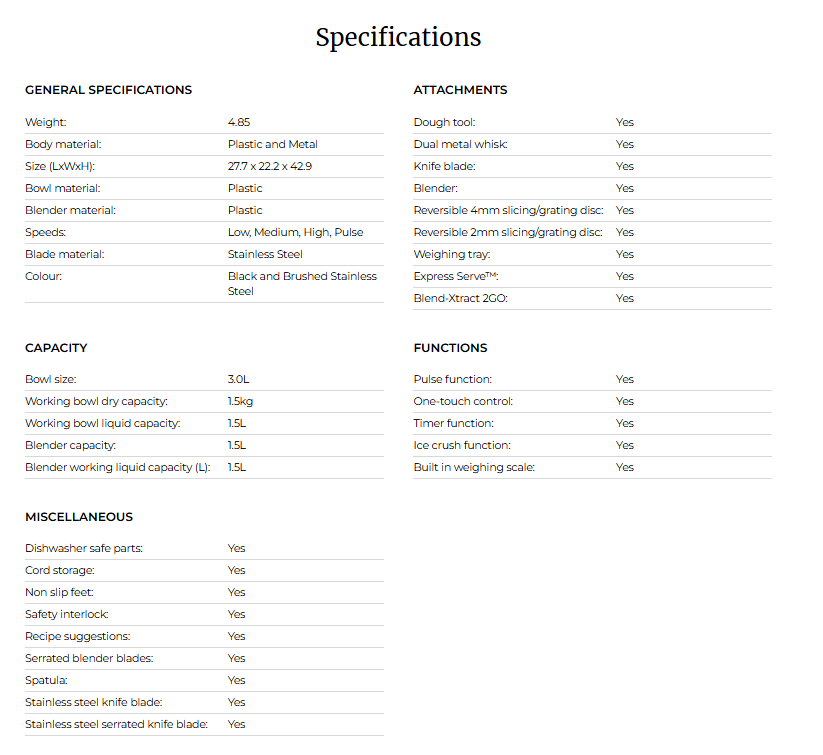Viewport: 823px width, 755px height.
Task: Click the Reversible 4mm slicing/grating disc label
Action: click(508, 210)
